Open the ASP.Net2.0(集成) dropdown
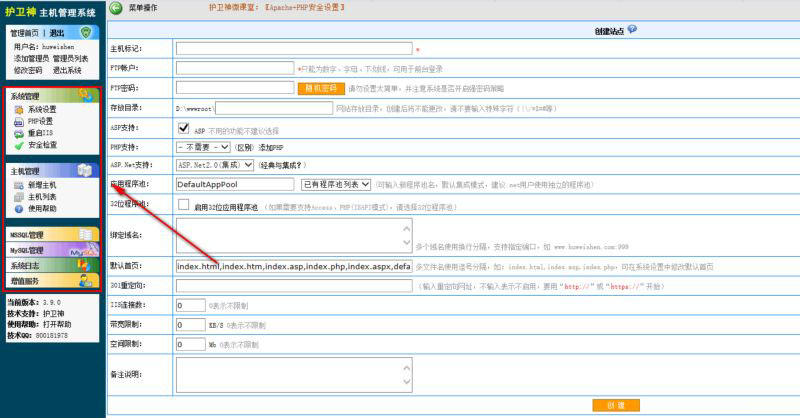The image size is (800, 418). click(215, 165)
